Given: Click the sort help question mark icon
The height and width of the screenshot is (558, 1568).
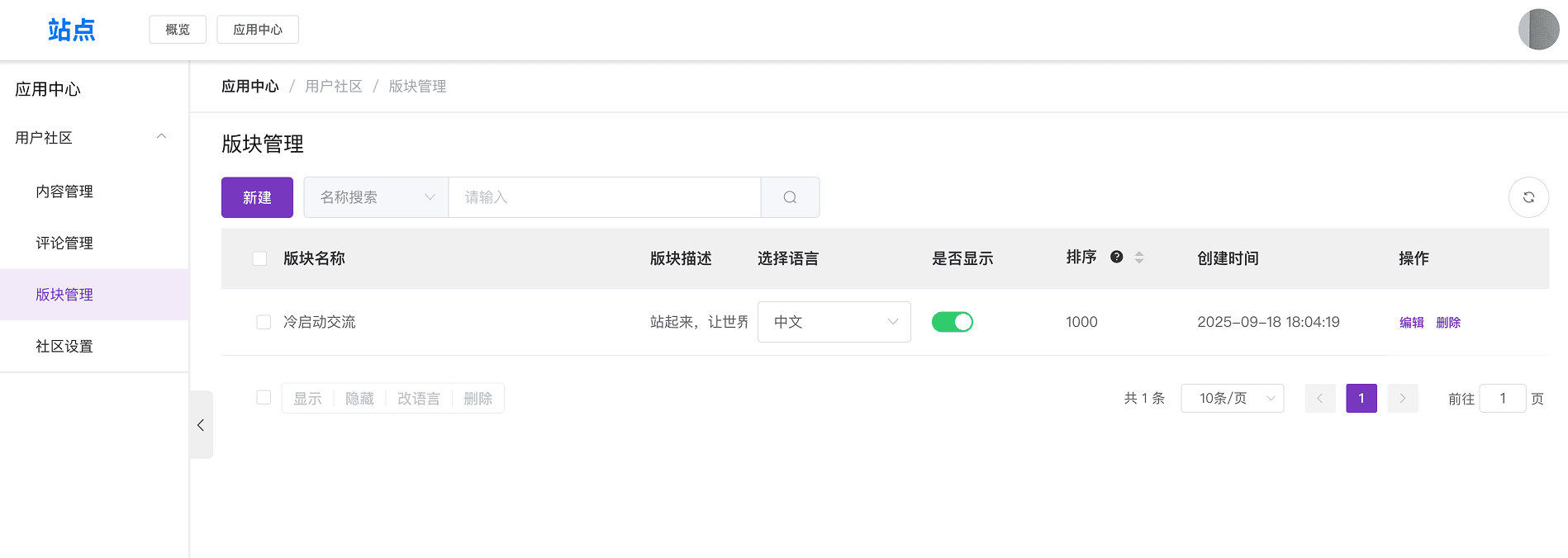Looking at the screenshot, I should click(1116, 257).
